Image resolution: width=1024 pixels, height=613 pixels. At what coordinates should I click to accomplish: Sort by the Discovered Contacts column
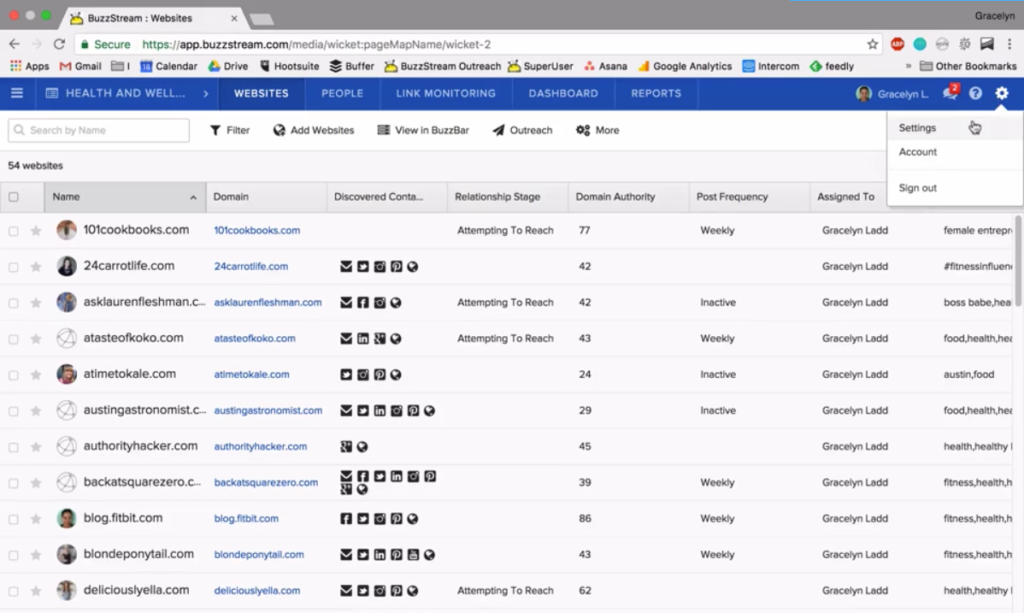click(387, 196)
